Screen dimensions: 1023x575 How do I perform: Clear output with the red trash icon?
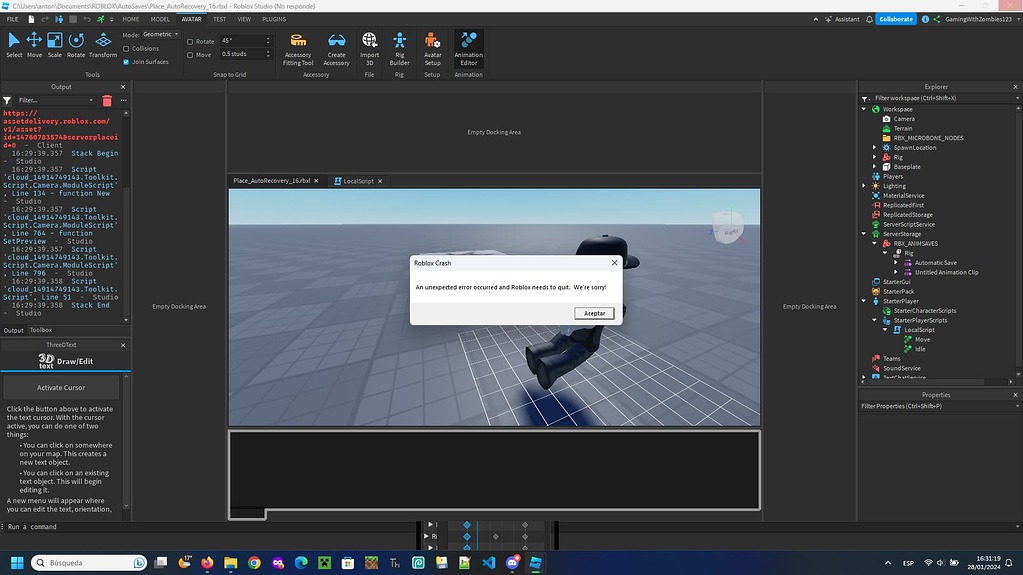tap(107, 101)
